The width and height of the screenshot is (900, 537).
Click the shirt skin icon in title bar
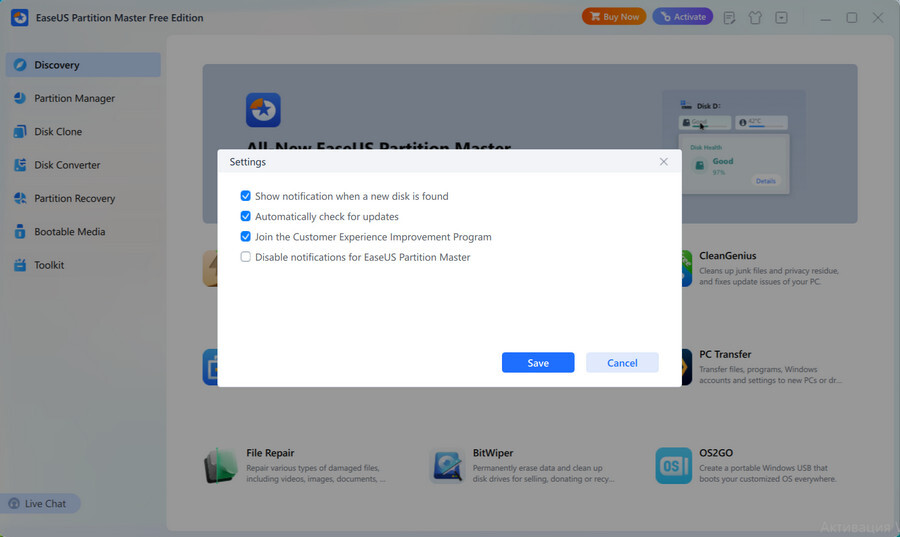[x=755, y=18]
